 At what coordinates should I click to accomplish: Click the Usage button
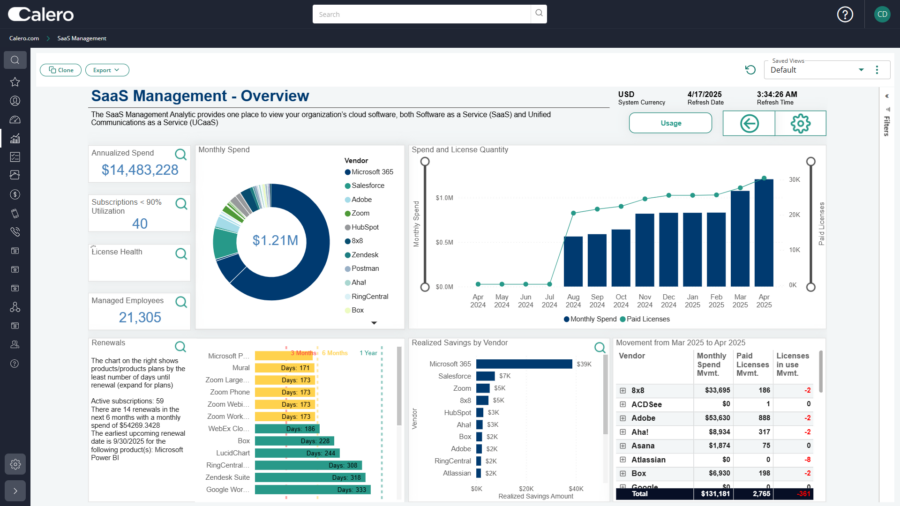click(670, 123)
